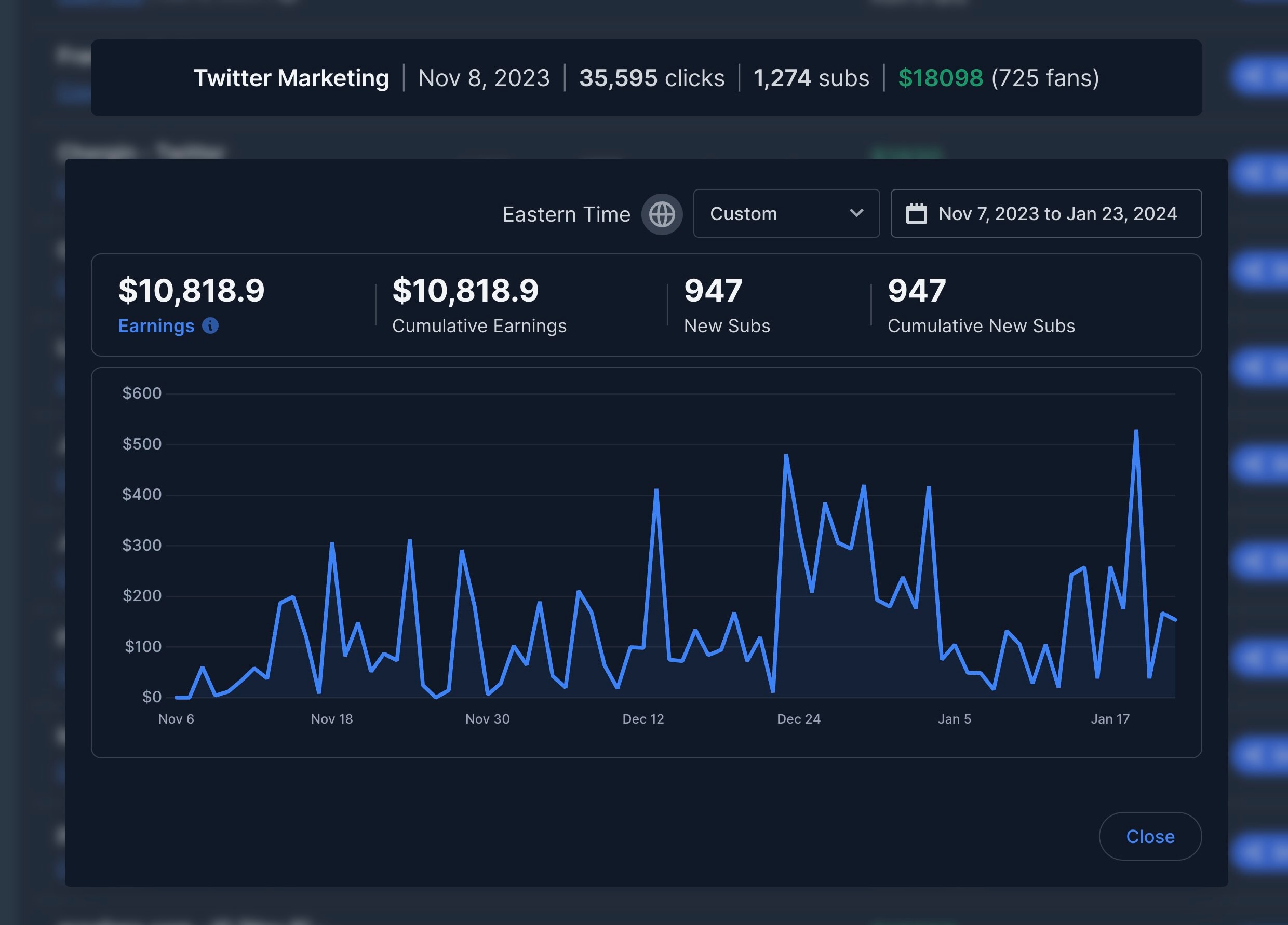Click the Dec 24 axis label
The image size is (1288, 925).
click(798, 719)
